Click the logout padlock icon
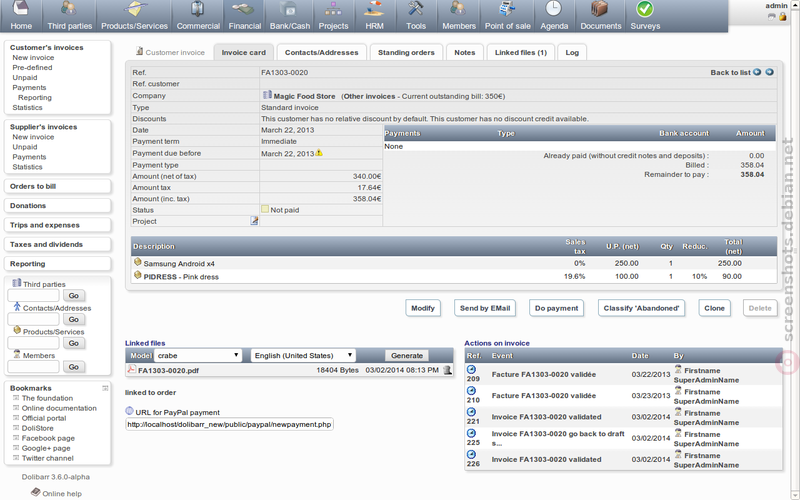Screen dimensions: 800x500 pos(782,16)
